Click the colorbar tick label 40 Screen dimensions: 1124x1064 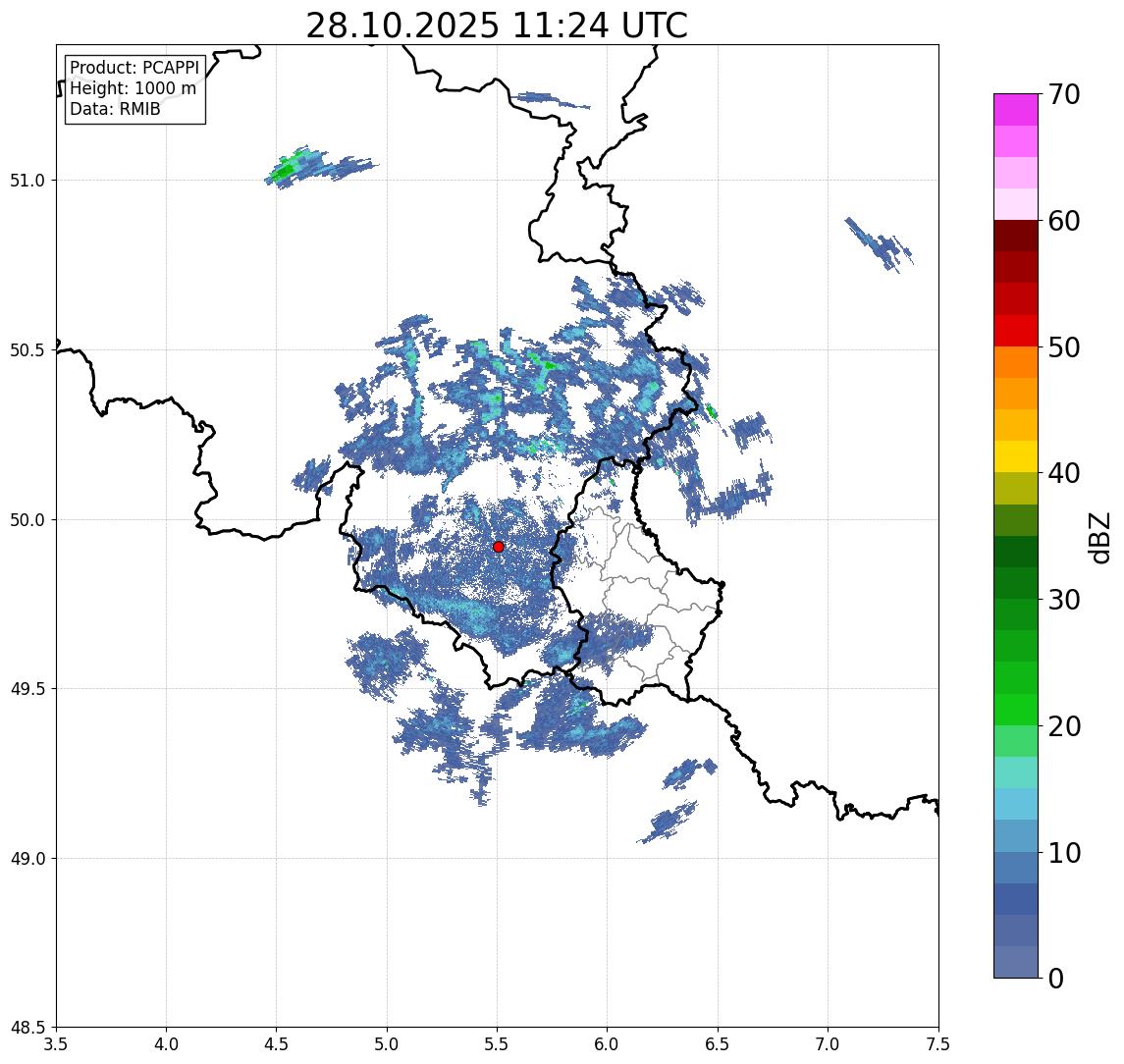pyautogui.click(x=1064, y=473)
